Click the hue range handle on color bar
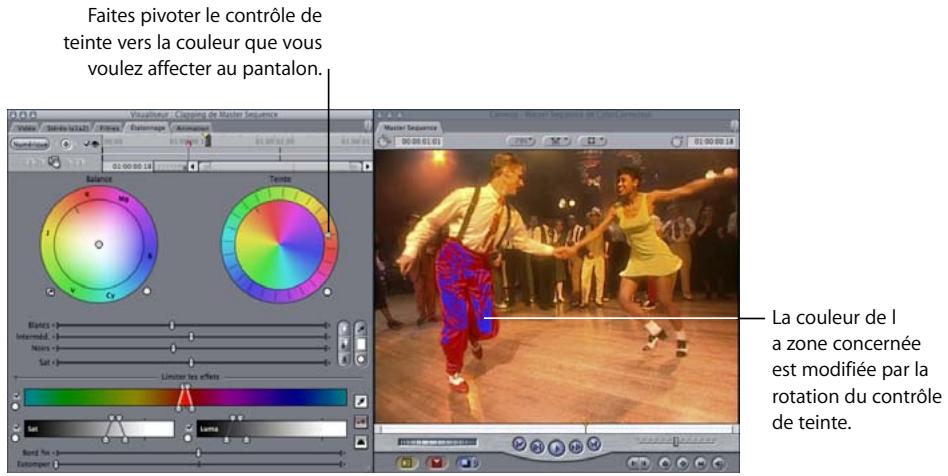 coord(185,398)
